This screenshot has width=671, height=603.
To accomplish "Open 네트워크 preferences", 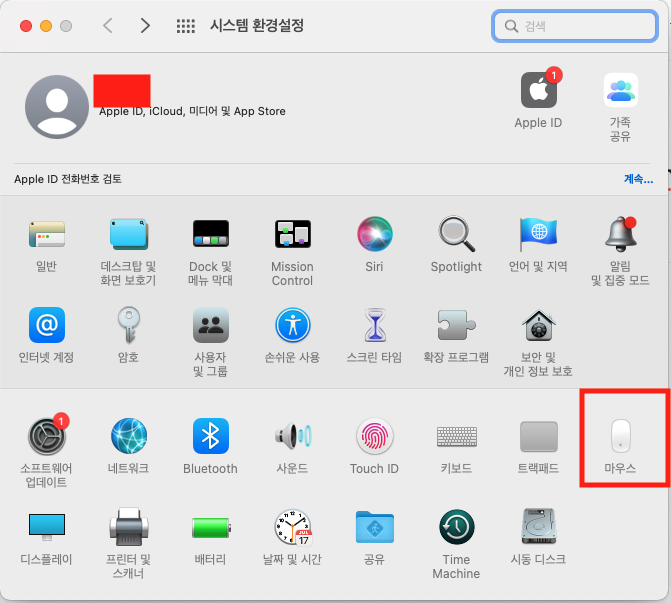I will 128,436.
